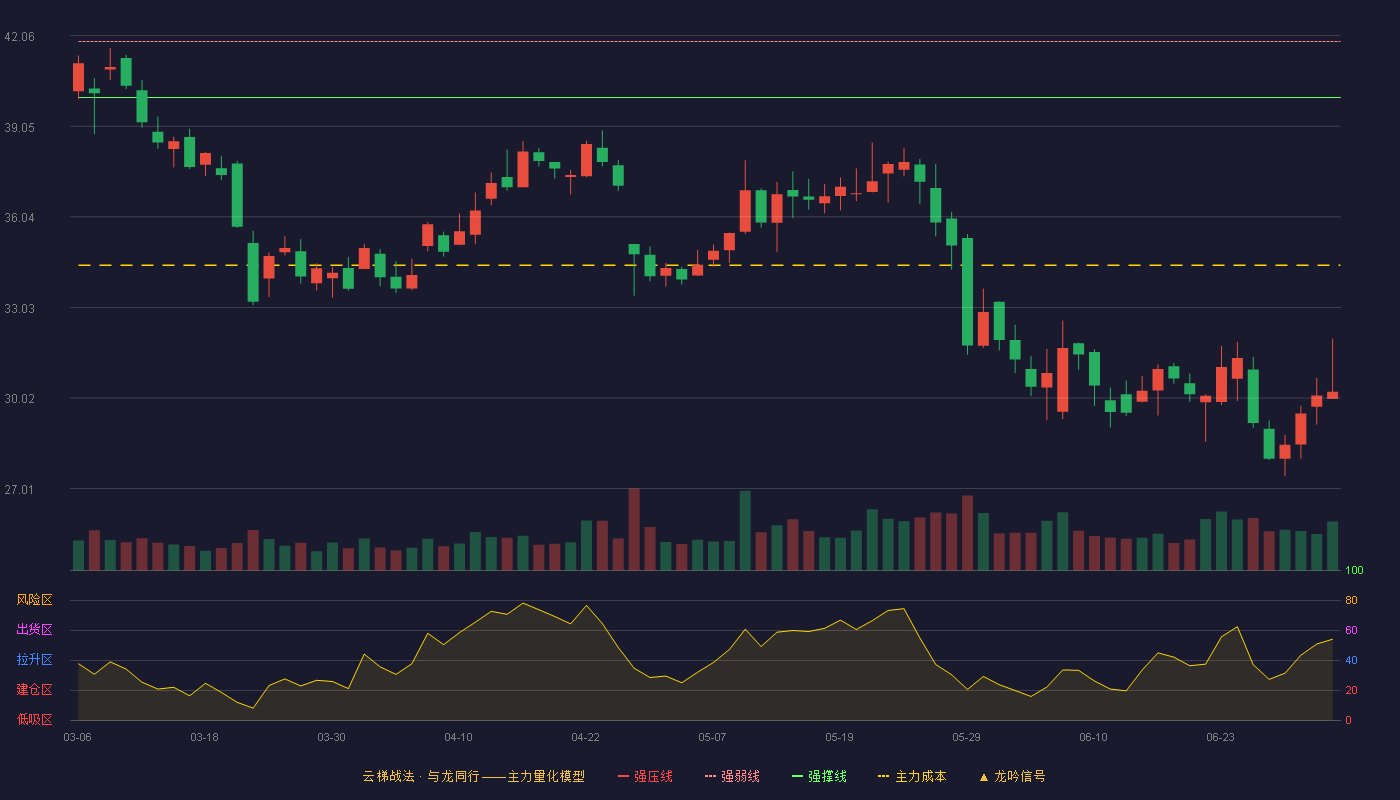The image size is (1400, 800).
Task: Select the 拉升区 zone label
Action: (x=34, y=660)
